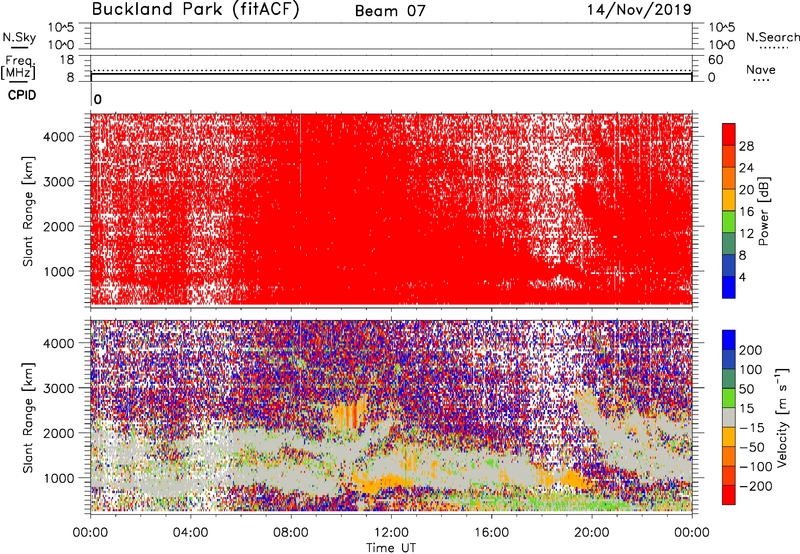Click the "16" label on the power colorbar
The image size is (800, 554).
(x=746, y=212)
